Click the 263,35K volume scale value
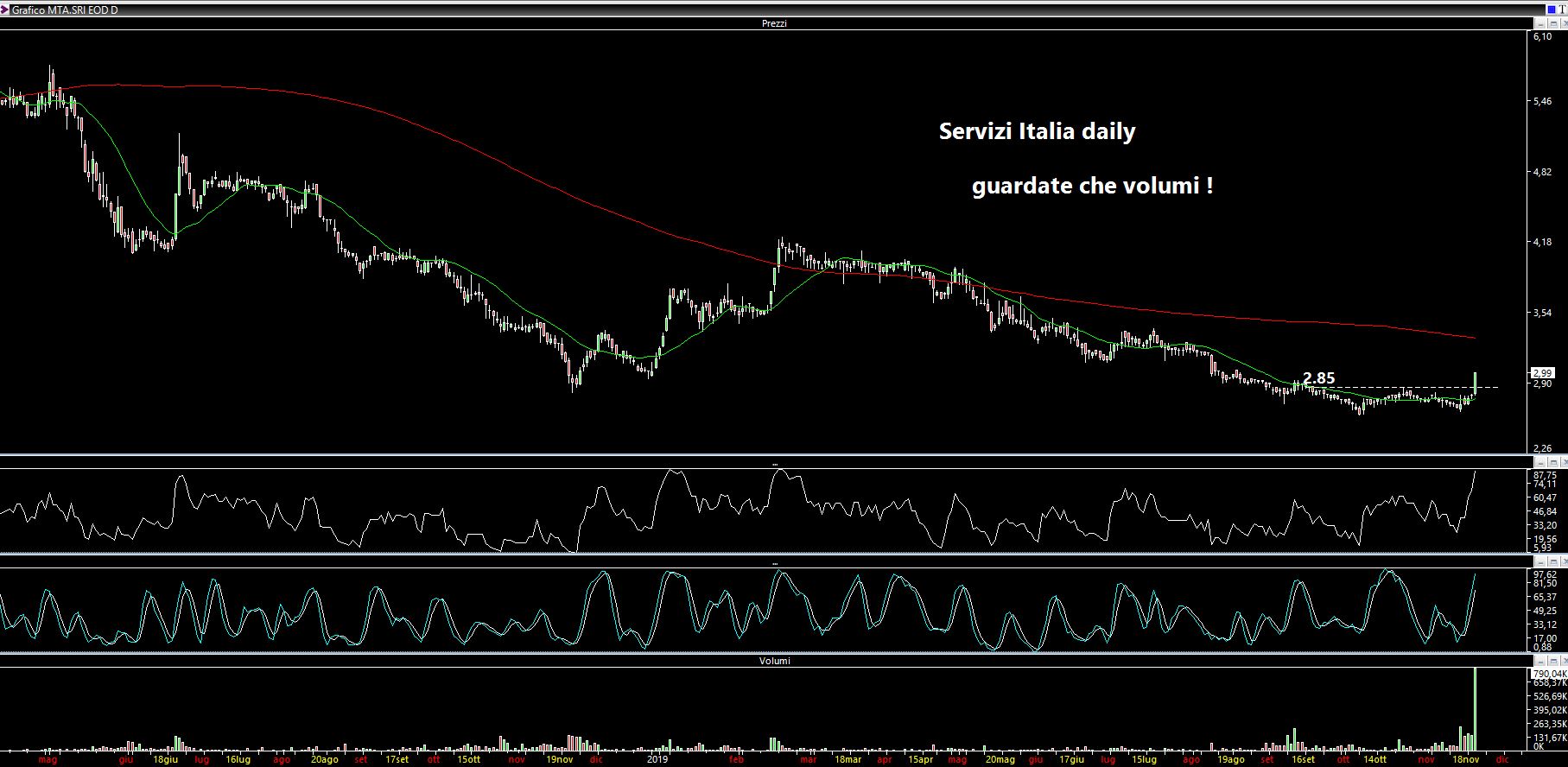 tap(1550, 724)
